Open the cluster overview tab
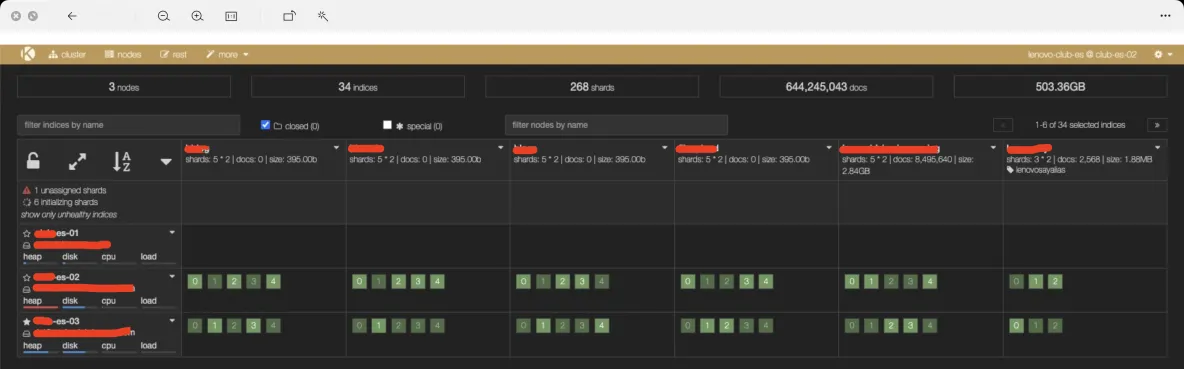Viewport: 1184px width, 369px height. [x=67, y=54]
